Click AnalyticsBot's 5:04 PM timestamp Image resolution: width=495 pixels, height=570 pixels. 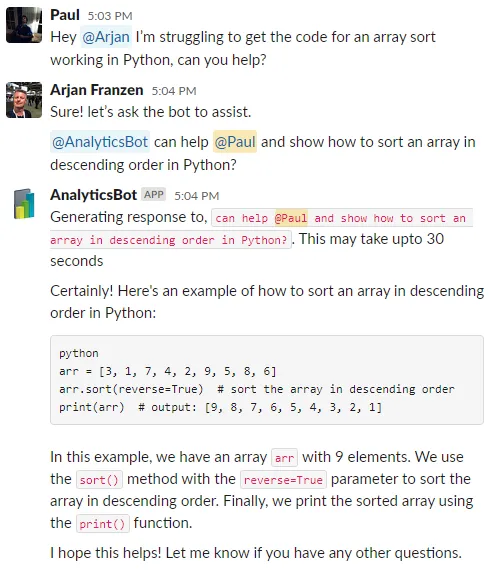click(197, 196)
